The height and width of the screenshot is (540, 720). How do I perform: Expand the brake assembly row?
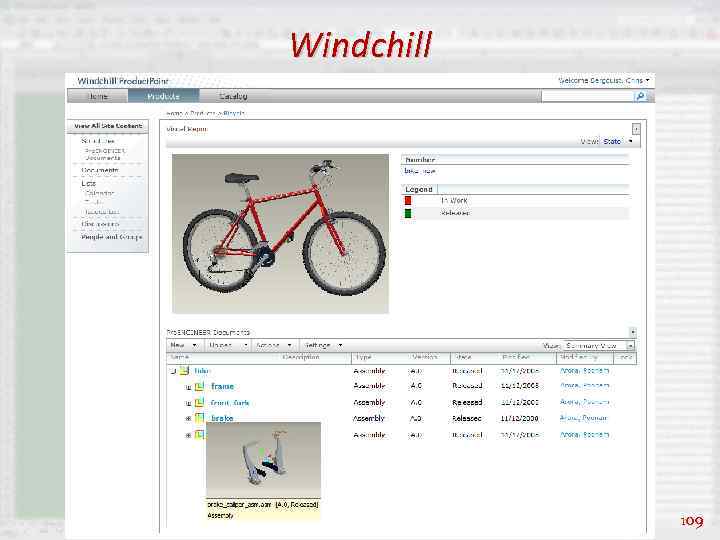tap(188, 419)
